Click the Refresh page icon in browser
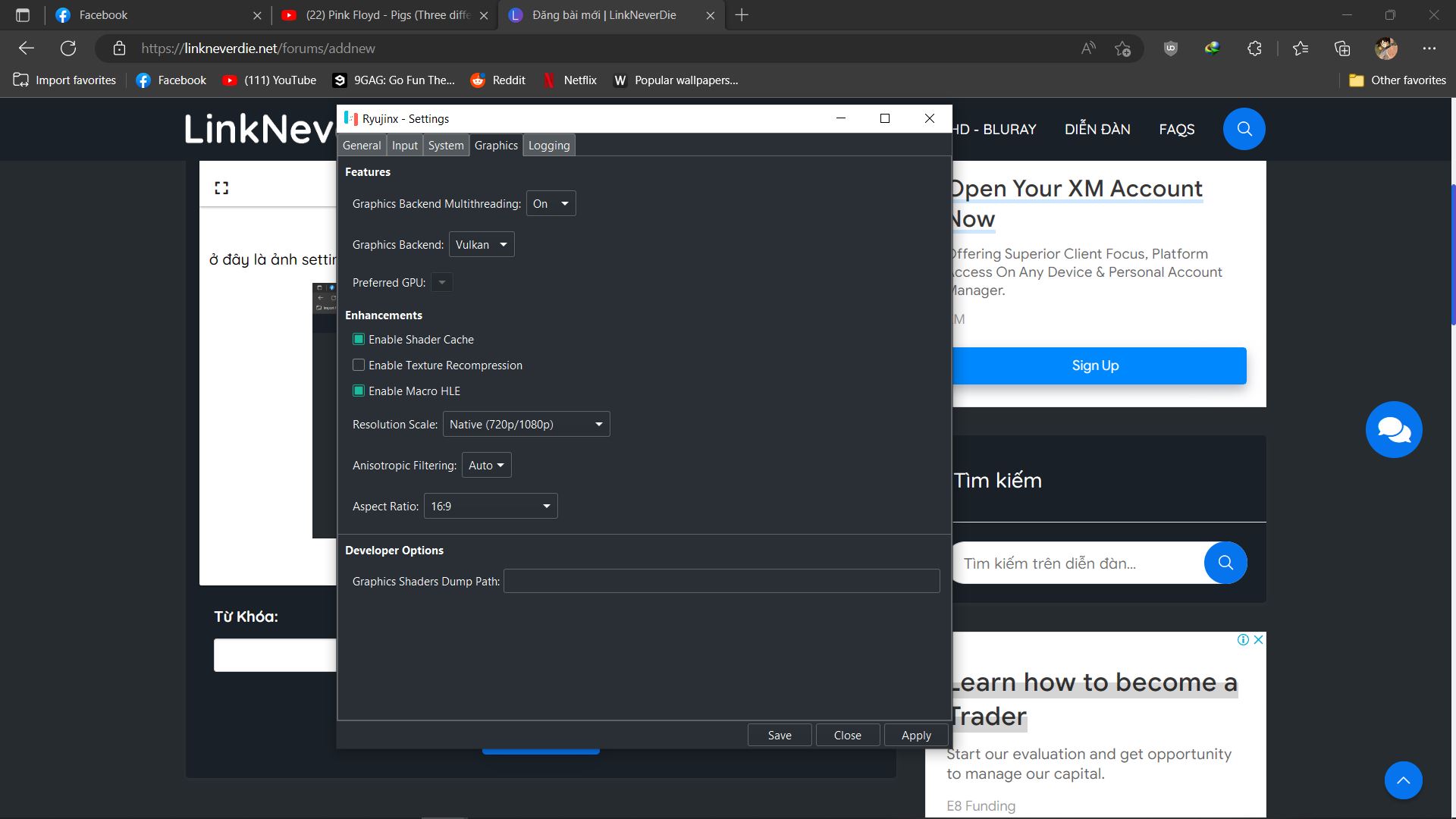 67,48
